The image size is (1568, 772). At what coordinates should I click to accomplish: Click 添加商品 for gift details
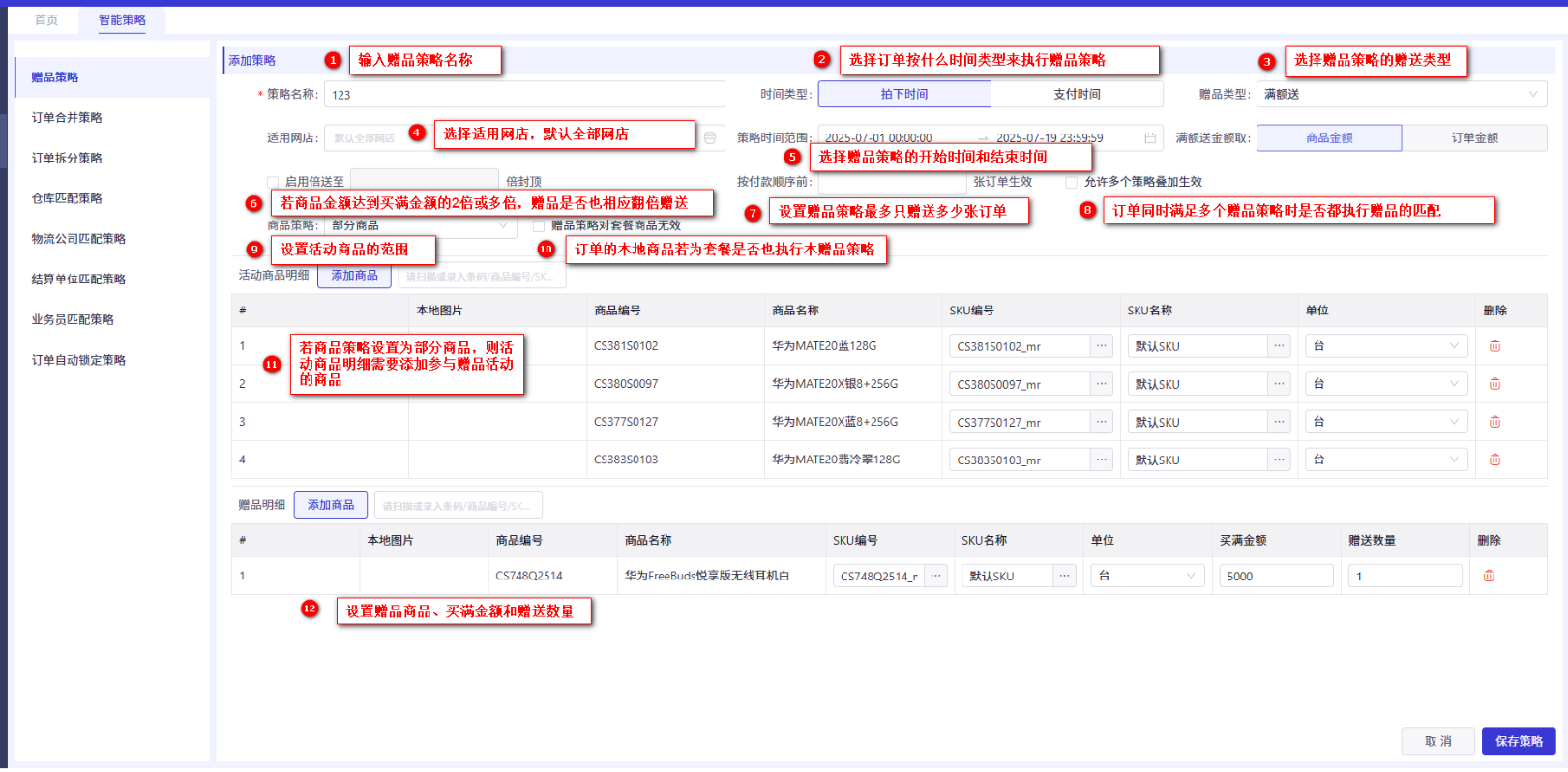[331, 505]
